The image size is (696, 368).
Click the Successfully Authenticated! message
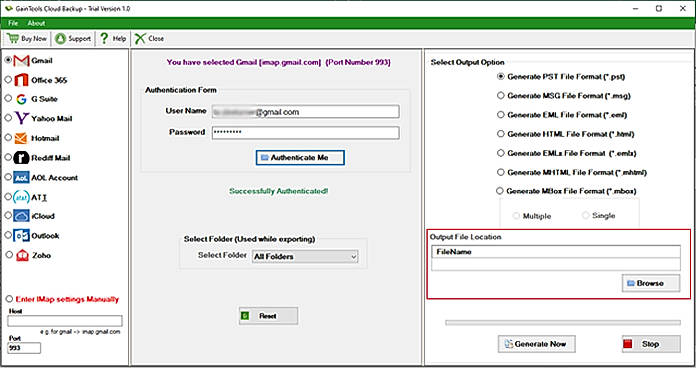(x=278, y=191)
